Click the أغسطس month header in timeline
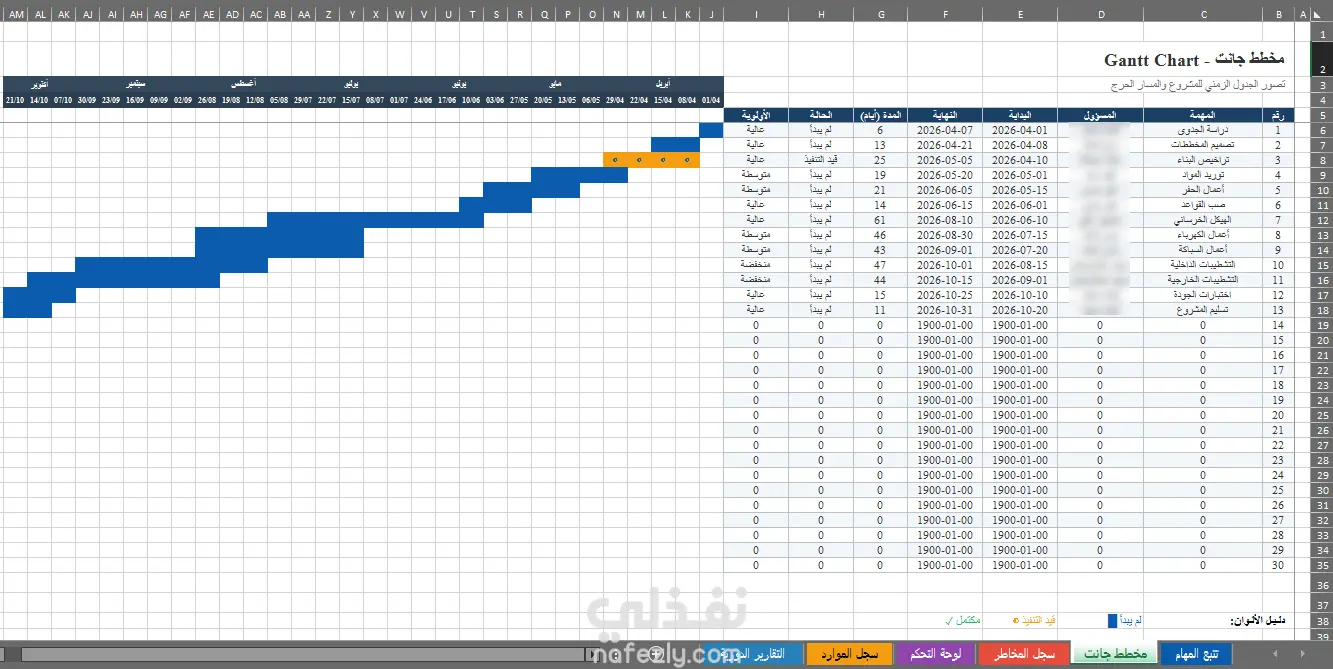The height and width of the screenshot is (669, 1333). 243,84
